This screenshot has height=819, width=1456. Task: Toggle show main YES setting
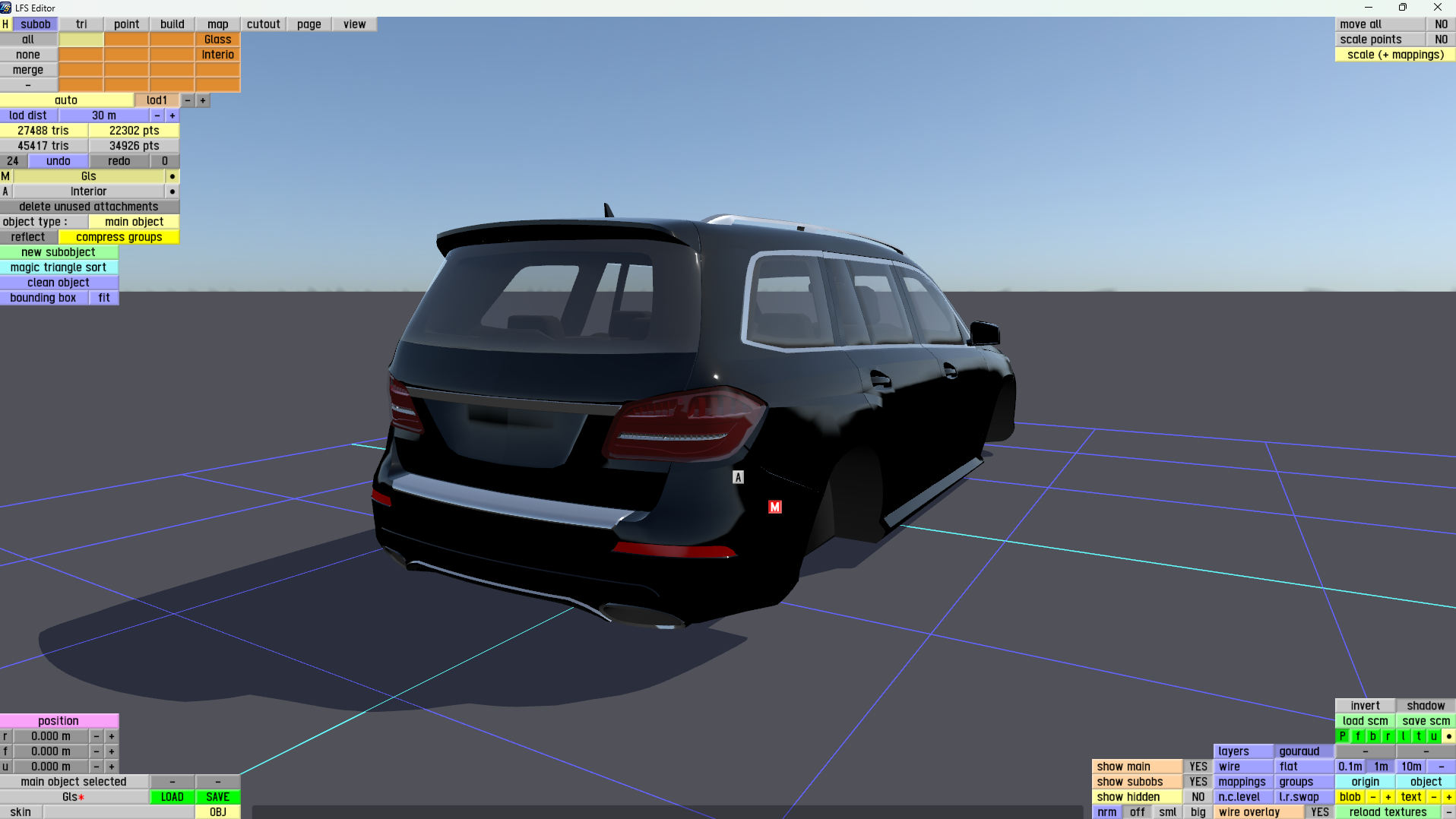point(1198,767)
